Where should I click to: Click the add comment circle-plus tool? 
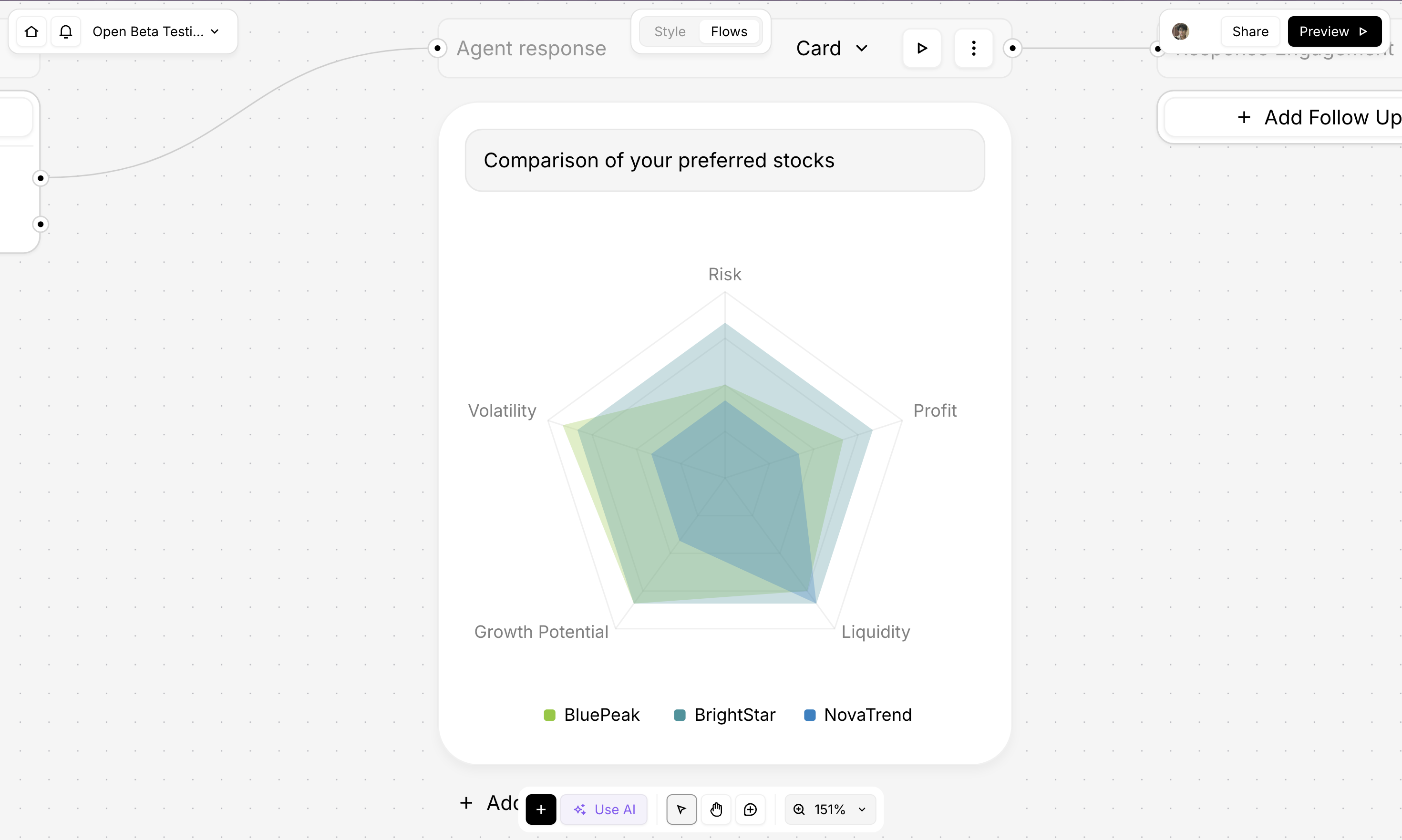coord(750,809)
